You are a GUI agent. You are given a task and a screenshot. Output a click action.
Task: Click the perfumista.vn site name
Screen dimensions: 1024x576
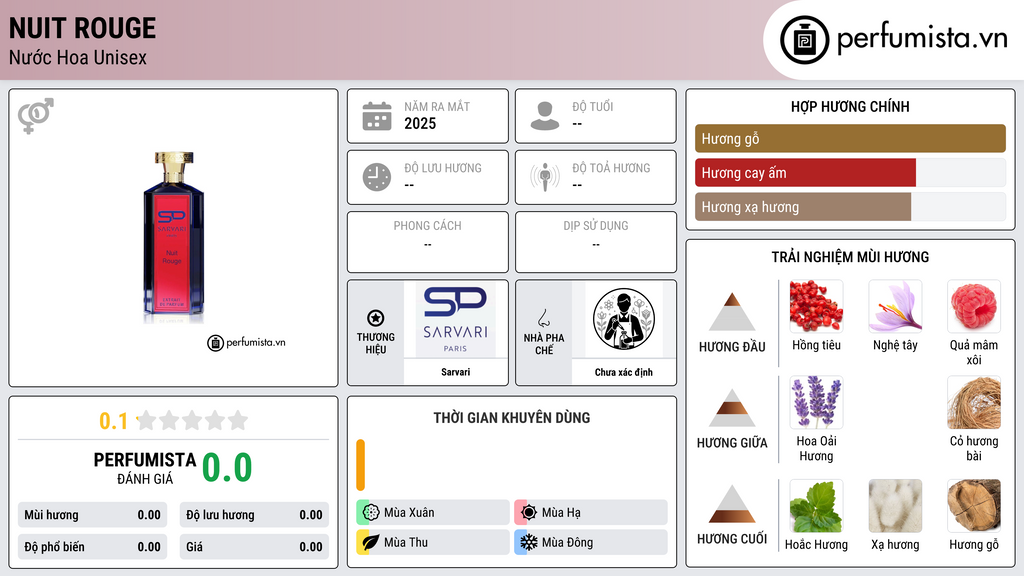coord(922,38)
